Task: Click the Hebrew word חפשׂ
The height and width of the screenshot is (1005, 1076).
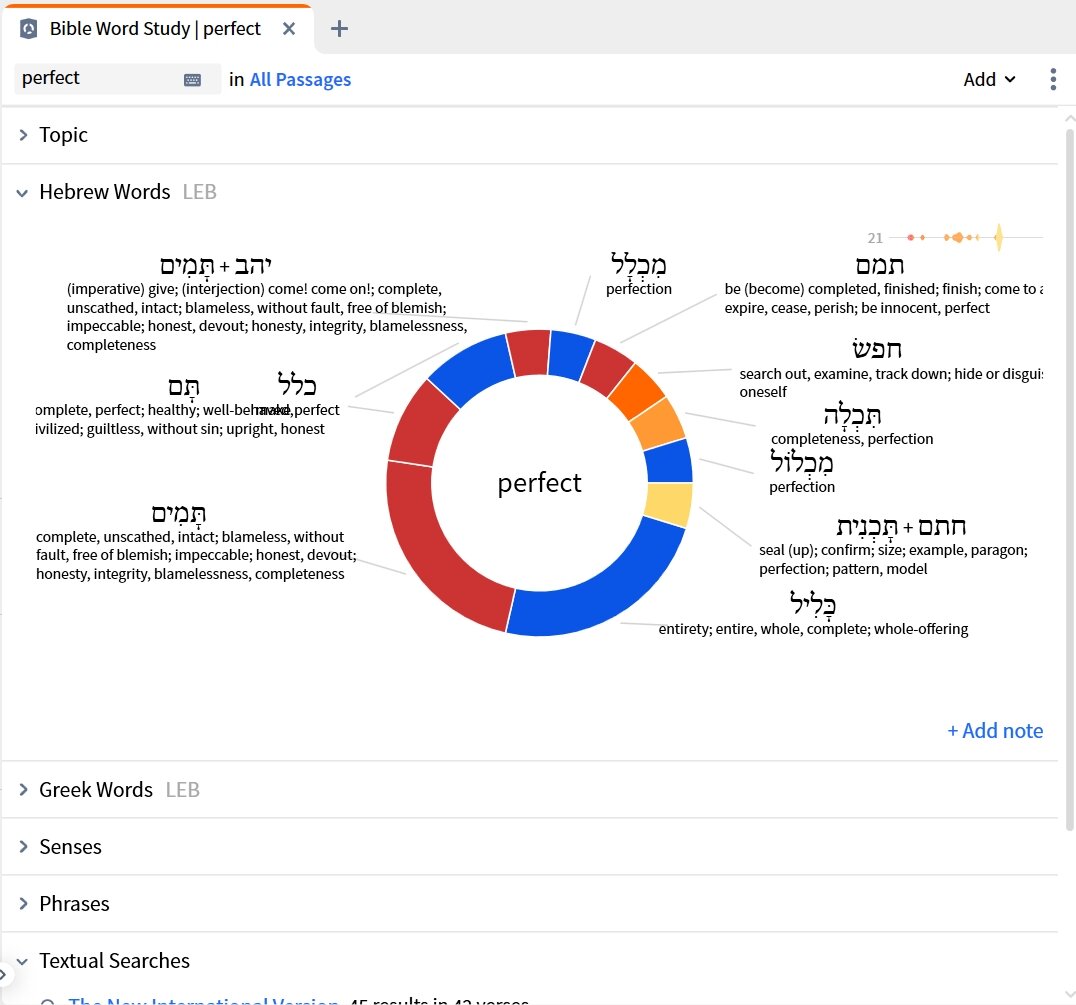Action: 876,348
